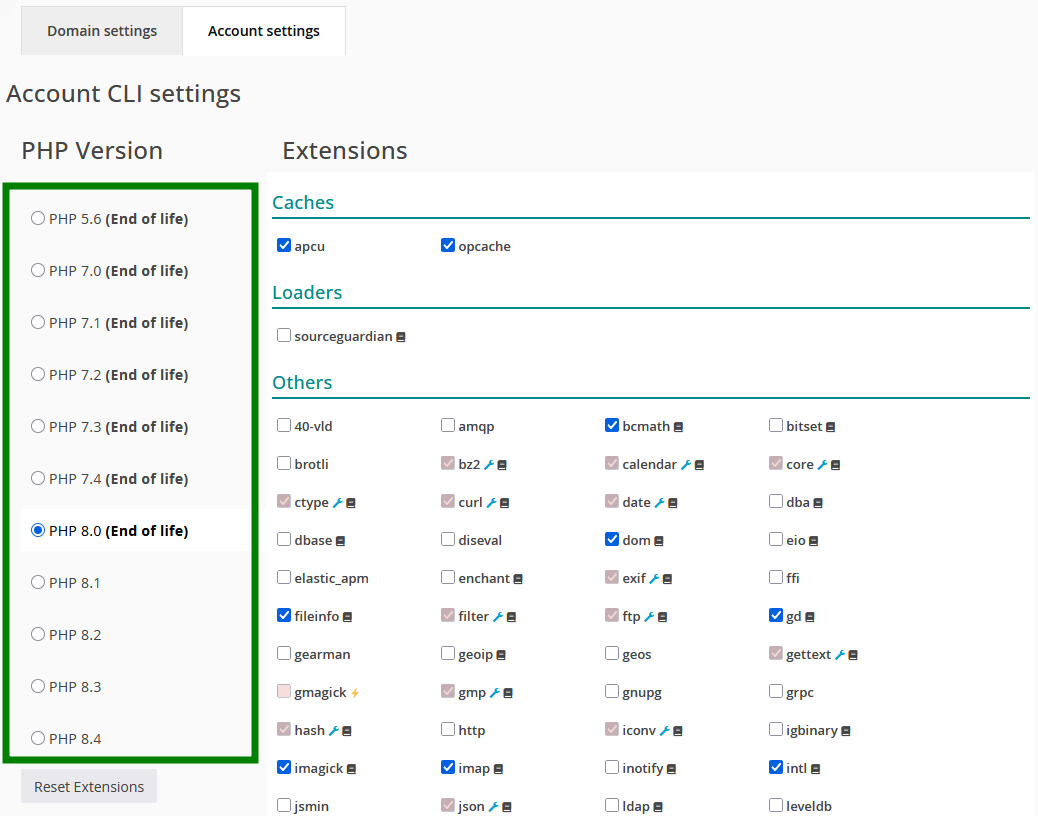Open the book icon next to sourceguardian
The height and width of the screenshot is (816, 1038).
click(401, 337)
